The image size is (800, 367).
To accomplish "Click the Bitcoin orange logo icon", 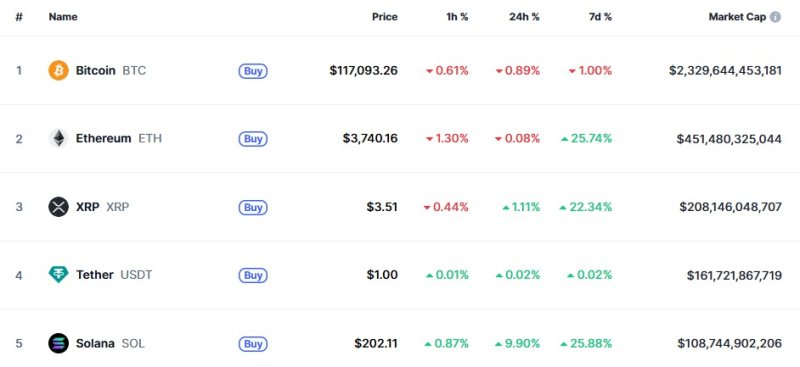I will (58, 70).
